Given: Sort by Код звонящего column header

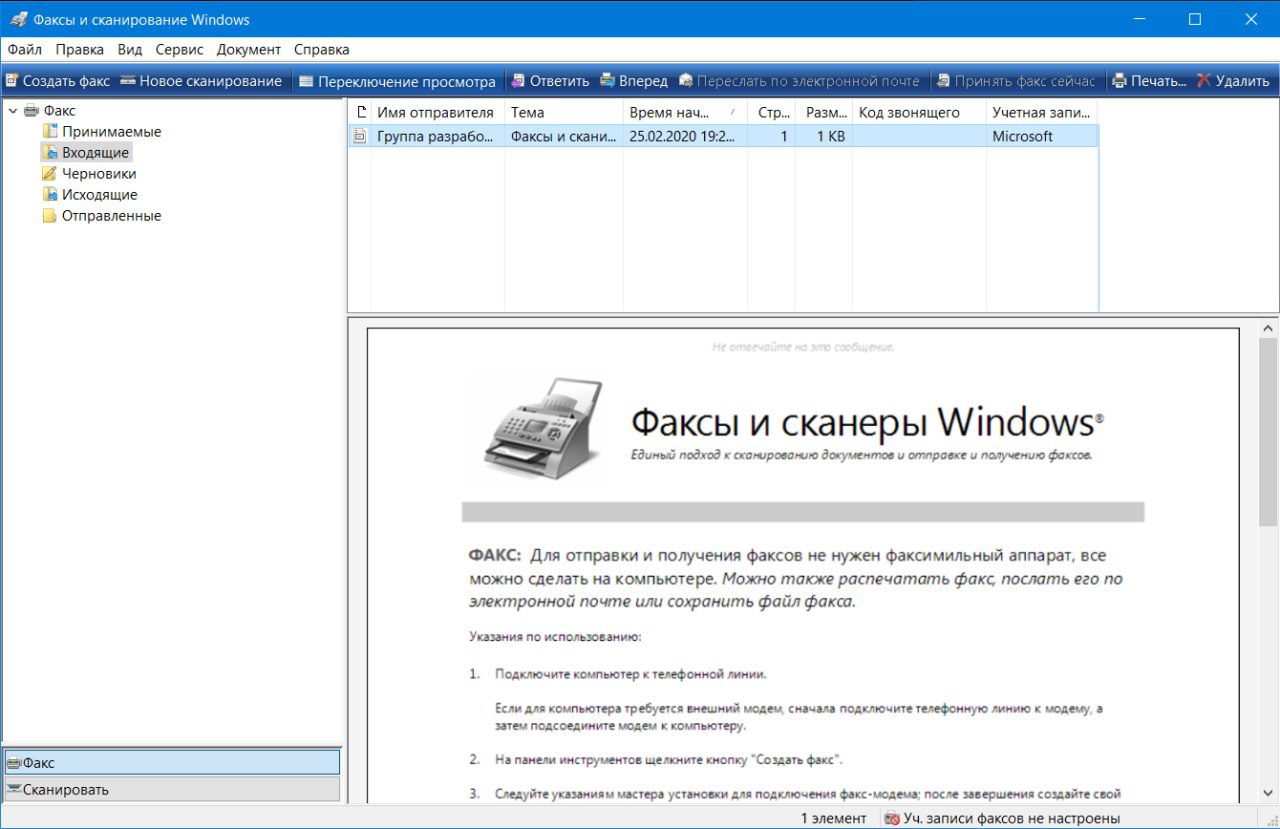Looking at the screenshot, I should [x=920, y=112].
